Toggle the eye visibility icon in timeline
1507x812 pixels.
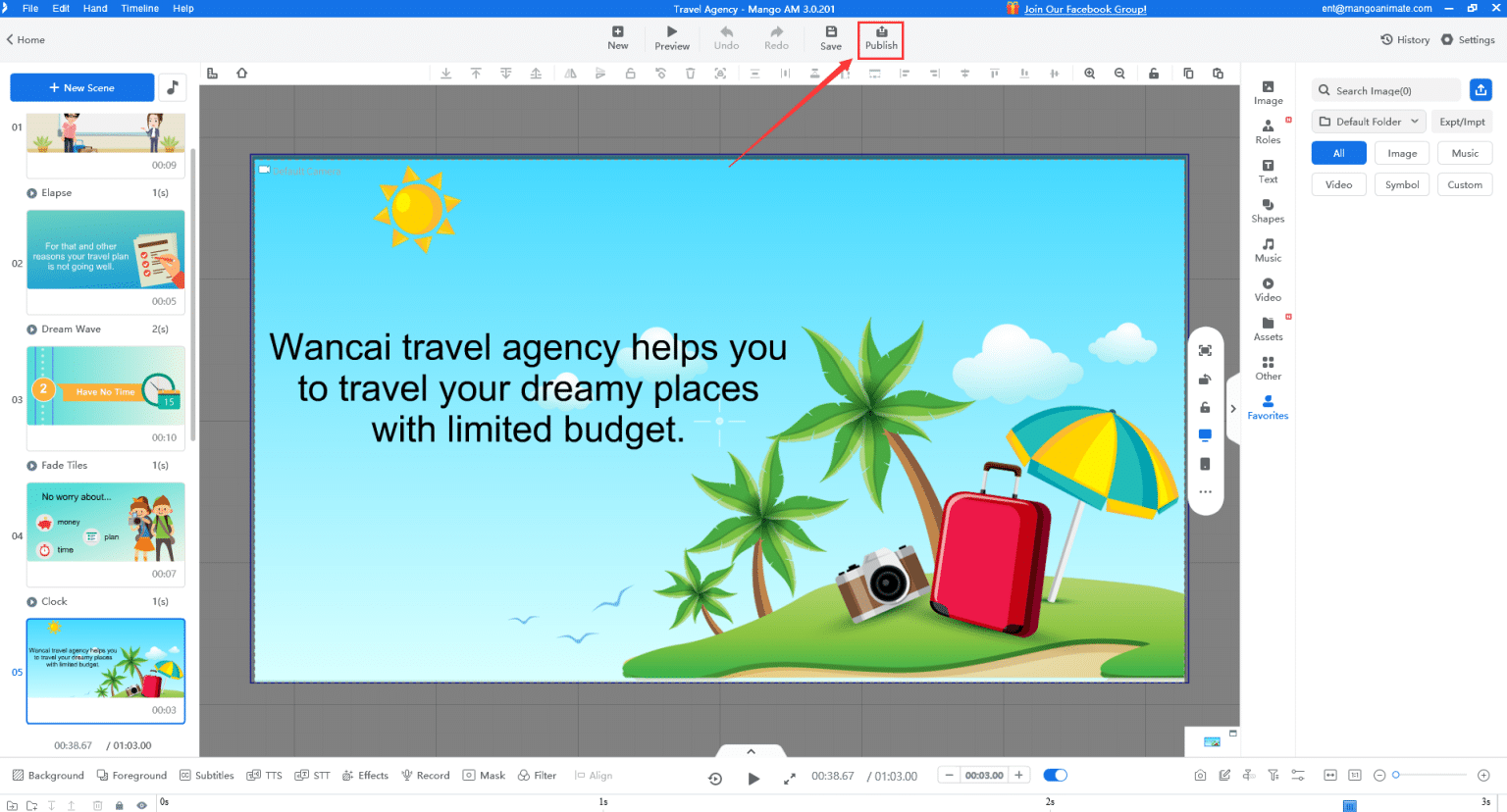(141, 805)
